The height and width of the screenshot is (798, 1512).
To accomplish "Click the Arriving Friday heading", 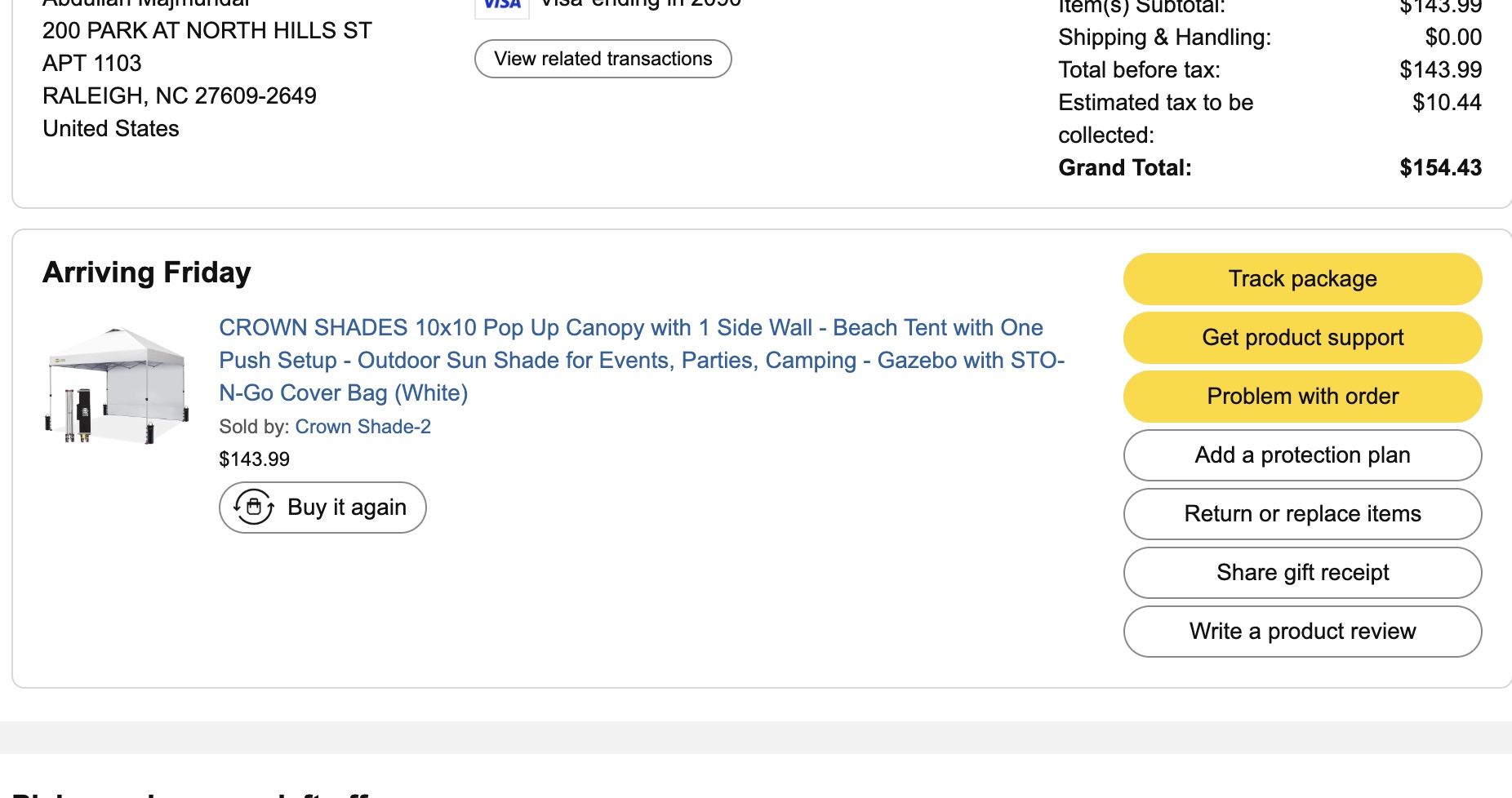I will point(147,273).
